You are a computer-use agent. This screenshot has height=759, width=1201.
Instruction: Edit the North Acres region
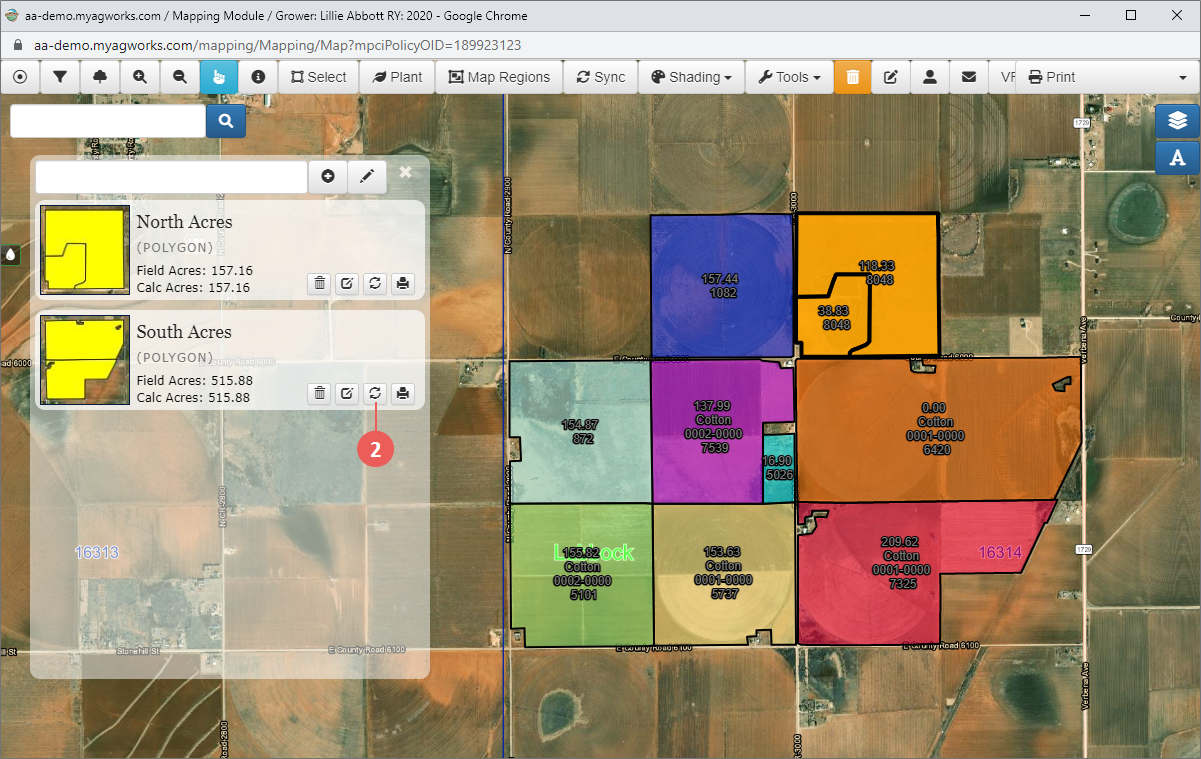(347, 283)
